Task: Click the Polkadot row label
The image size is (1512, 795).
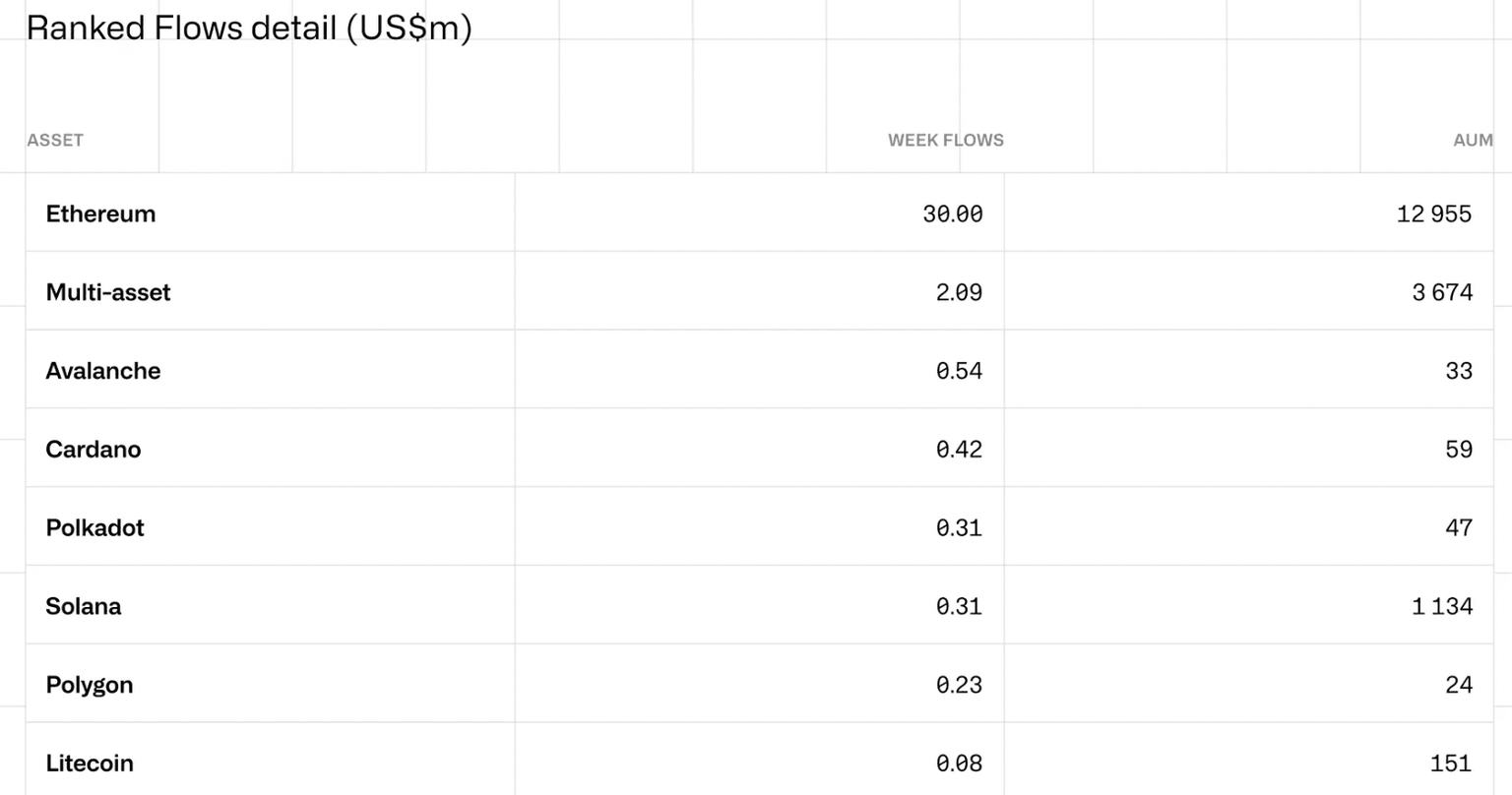Action: click(x=95, y=527)
